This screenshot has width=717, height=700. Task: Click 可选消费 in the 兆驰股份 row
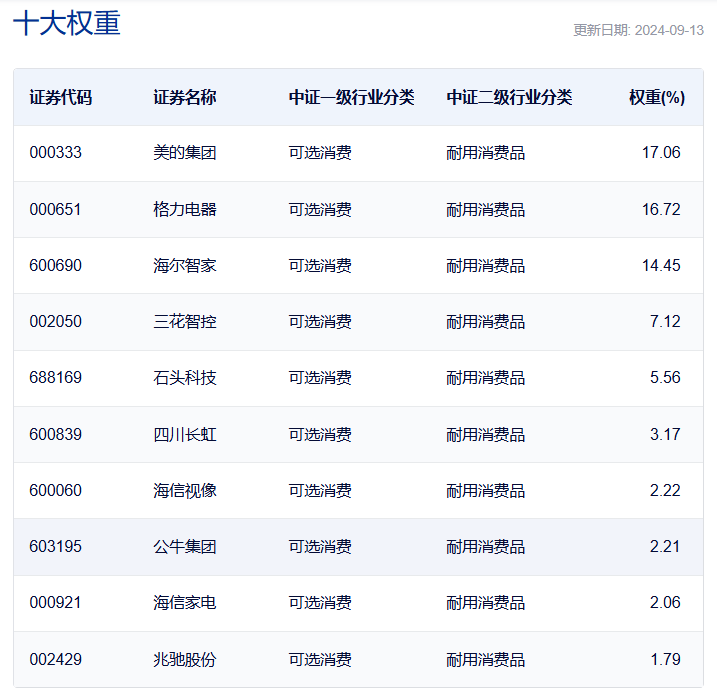[x=320, y=659]
